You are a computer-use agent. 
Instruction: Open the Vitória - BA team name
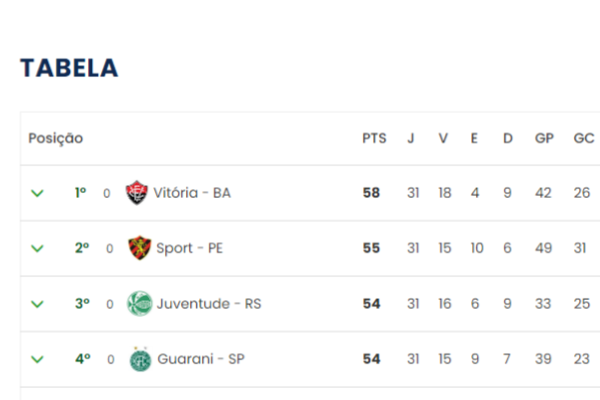[192, 193]
